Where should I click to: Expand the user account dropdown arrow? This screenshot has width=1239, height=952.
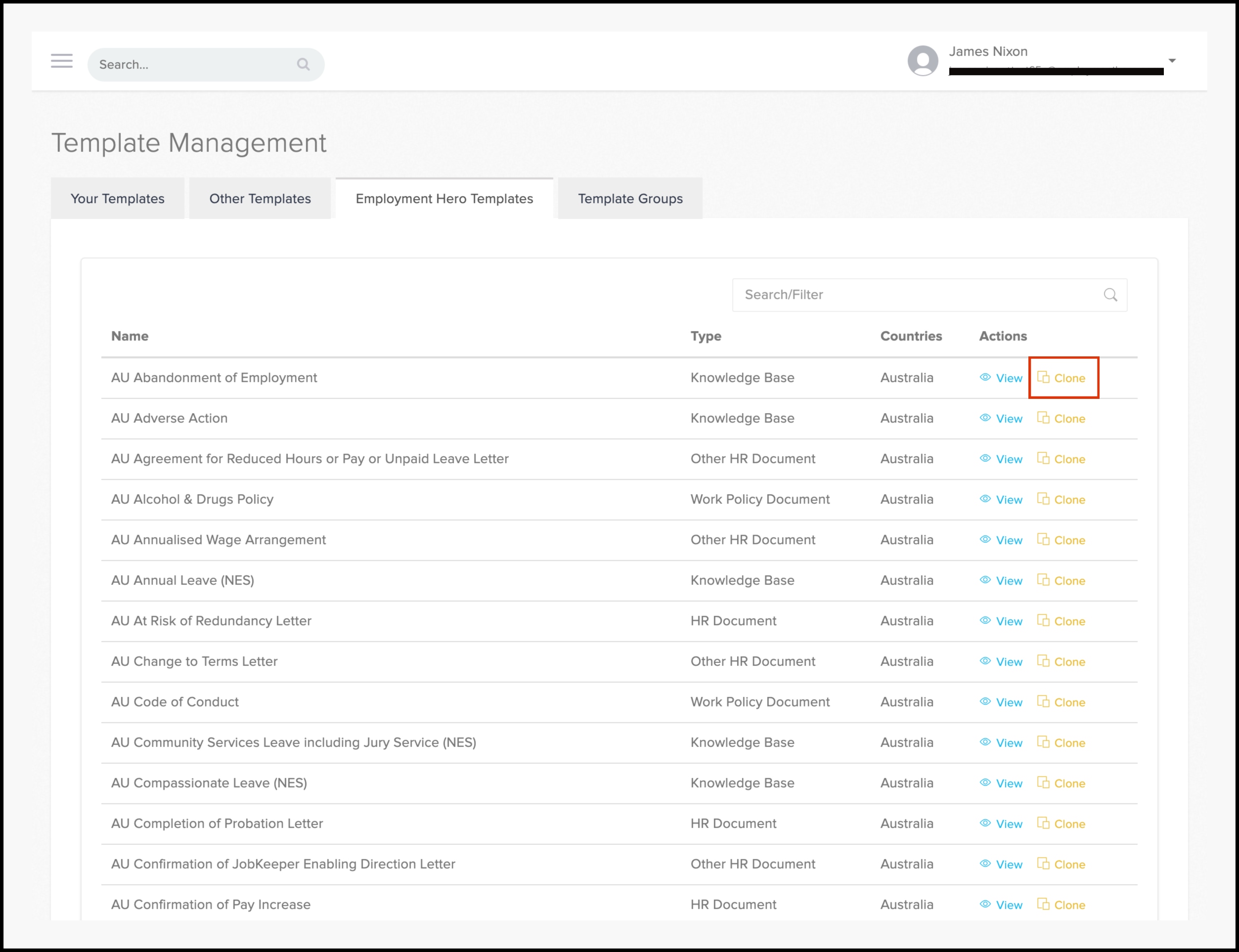coord(1172,61)
